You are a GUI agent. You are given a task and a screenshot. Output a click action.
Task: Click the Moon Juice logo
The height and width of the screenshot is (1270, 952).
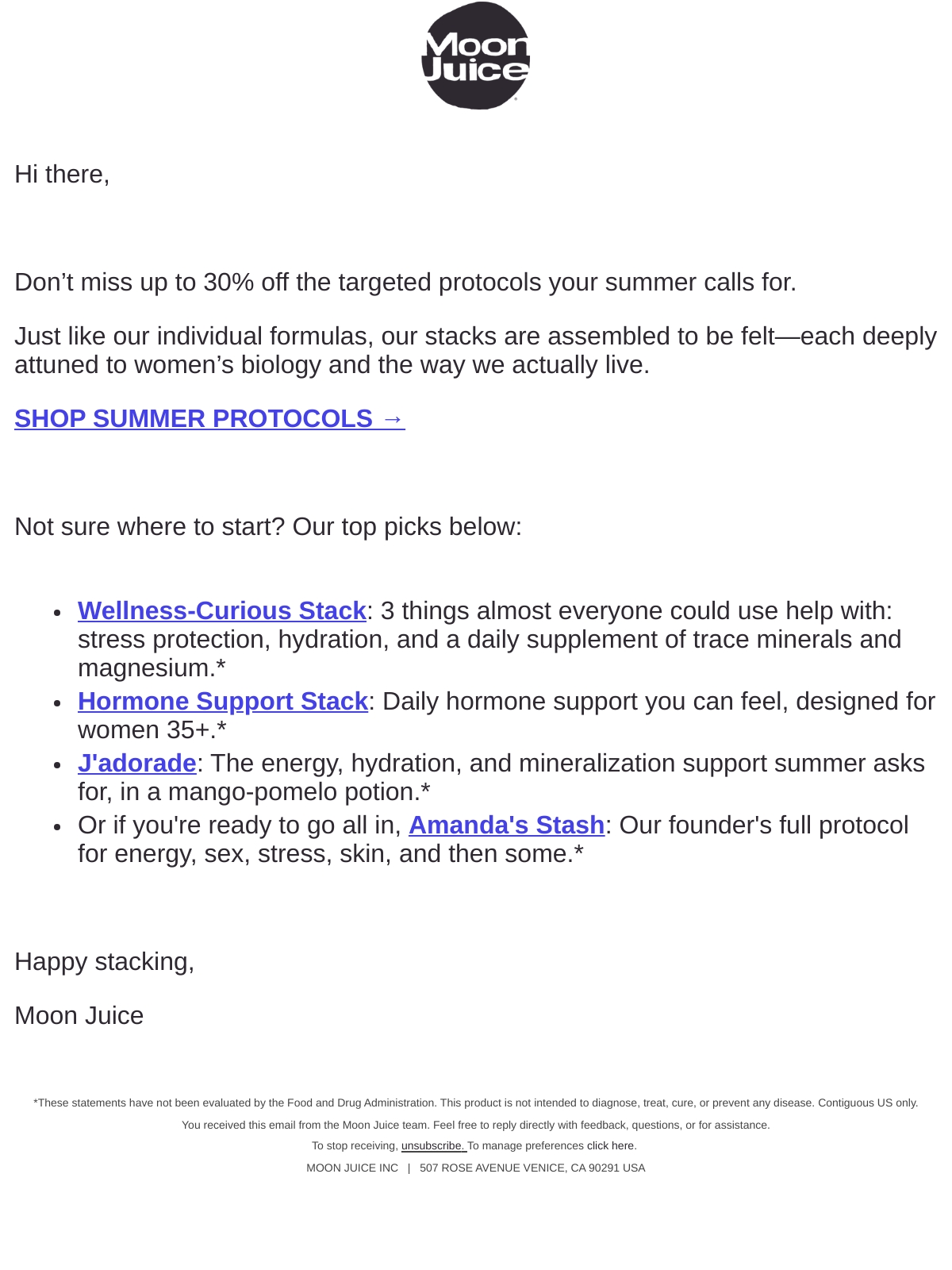click(x=475, y=56)
